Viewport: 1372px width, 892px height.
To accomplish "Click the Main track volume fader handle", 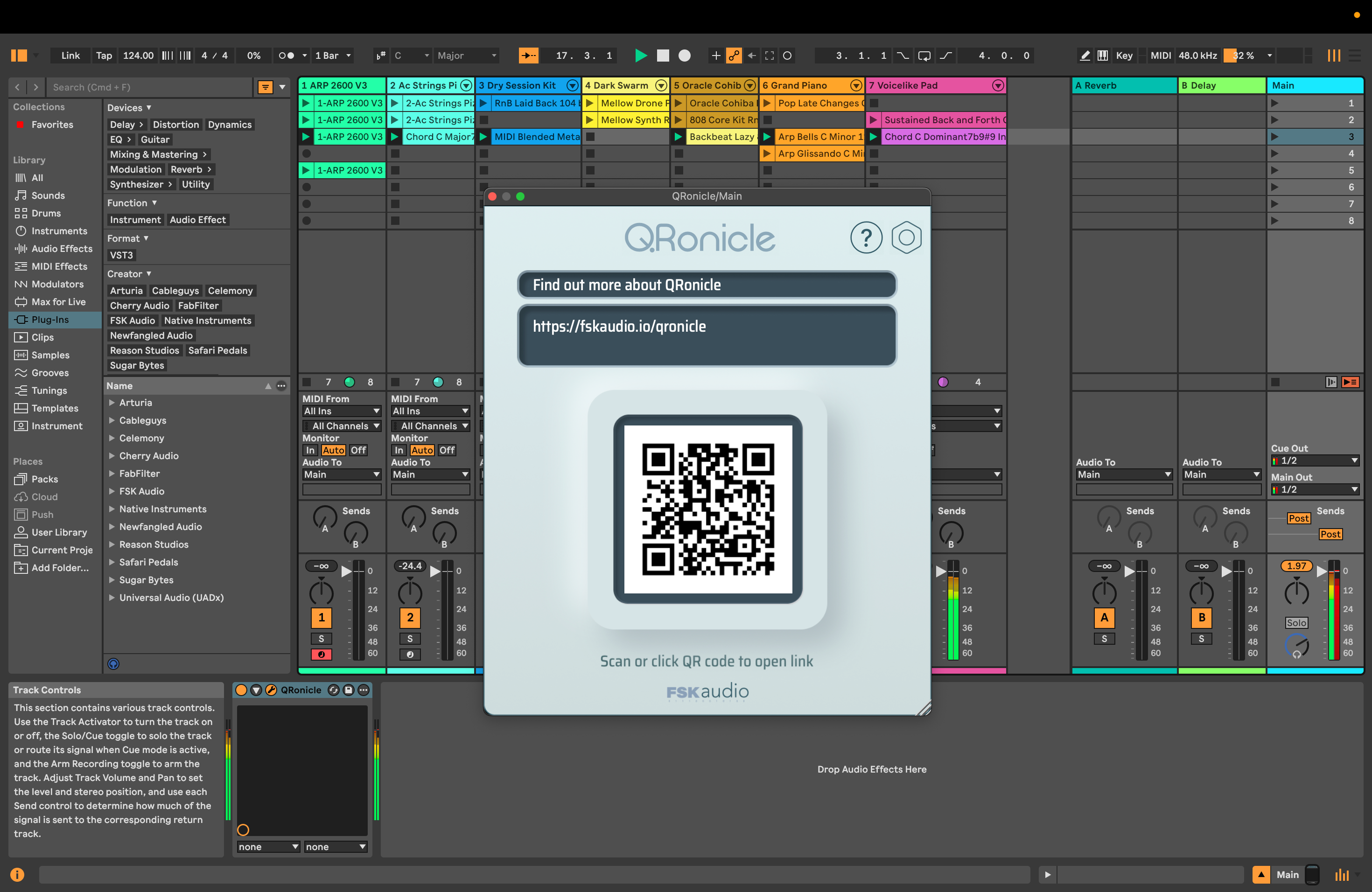I will (1321, 571).
